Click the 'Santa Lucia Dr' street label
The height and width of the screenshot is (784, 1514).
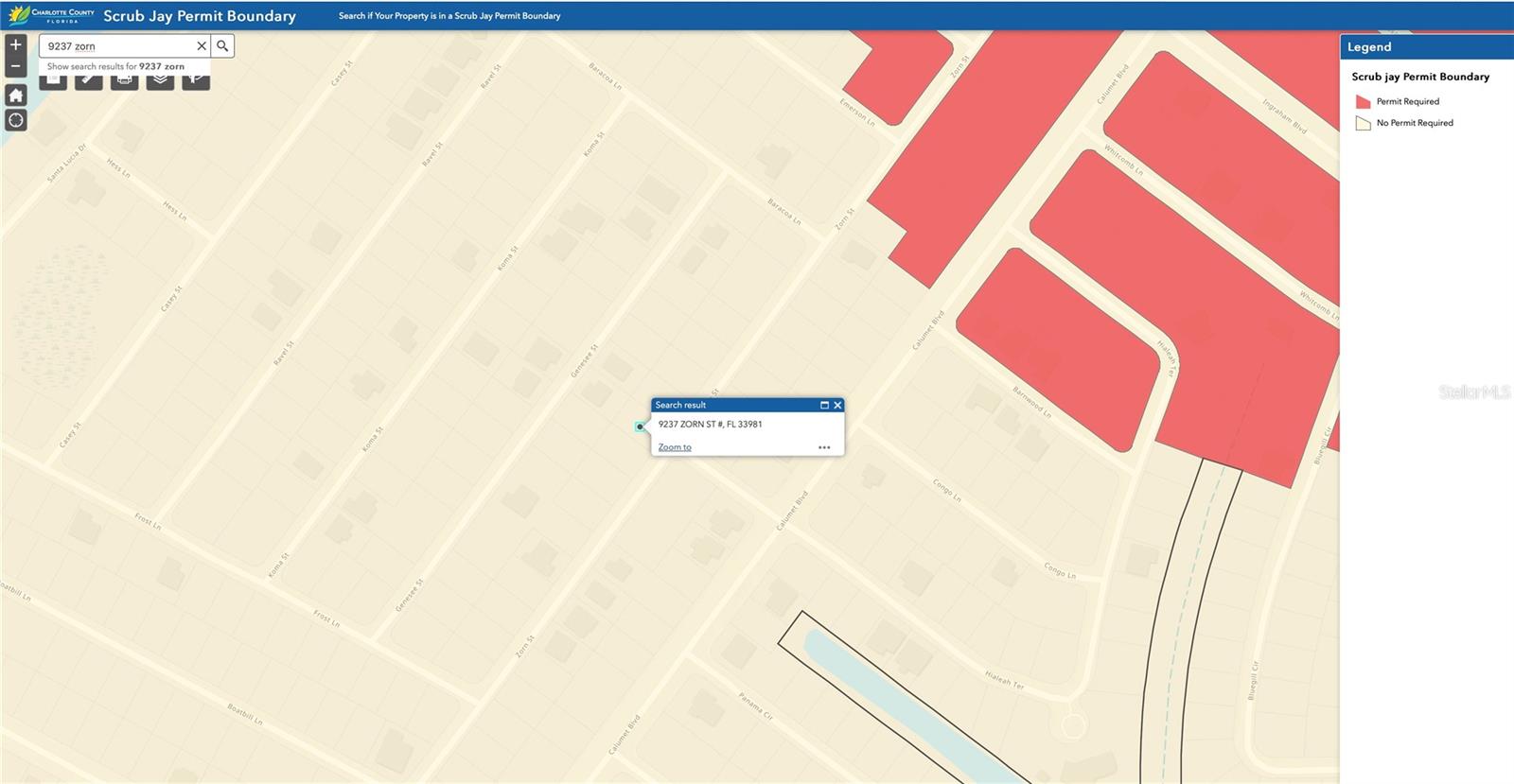(66, 164)
